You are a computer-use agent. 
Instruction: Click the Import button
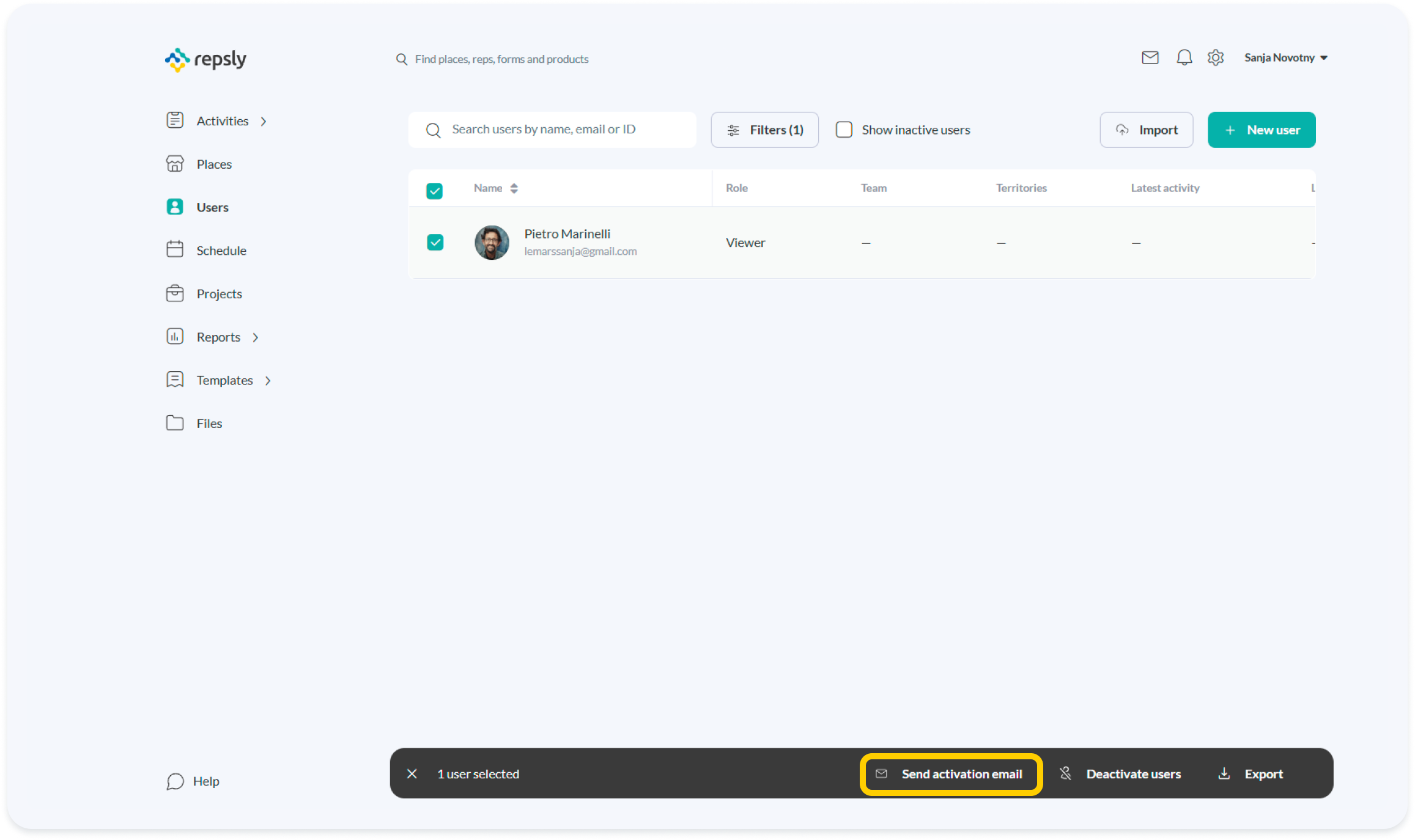(x=1146, y=130)
